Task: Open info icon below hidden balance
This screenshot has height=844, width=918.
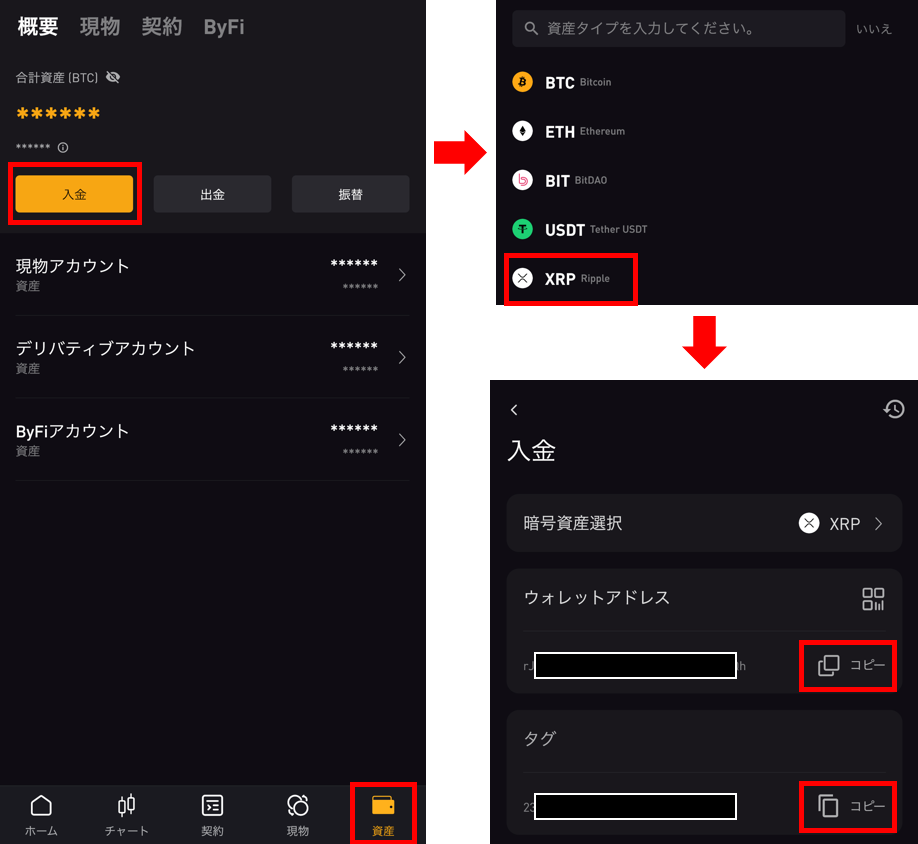Action: (x=63, y=147)
